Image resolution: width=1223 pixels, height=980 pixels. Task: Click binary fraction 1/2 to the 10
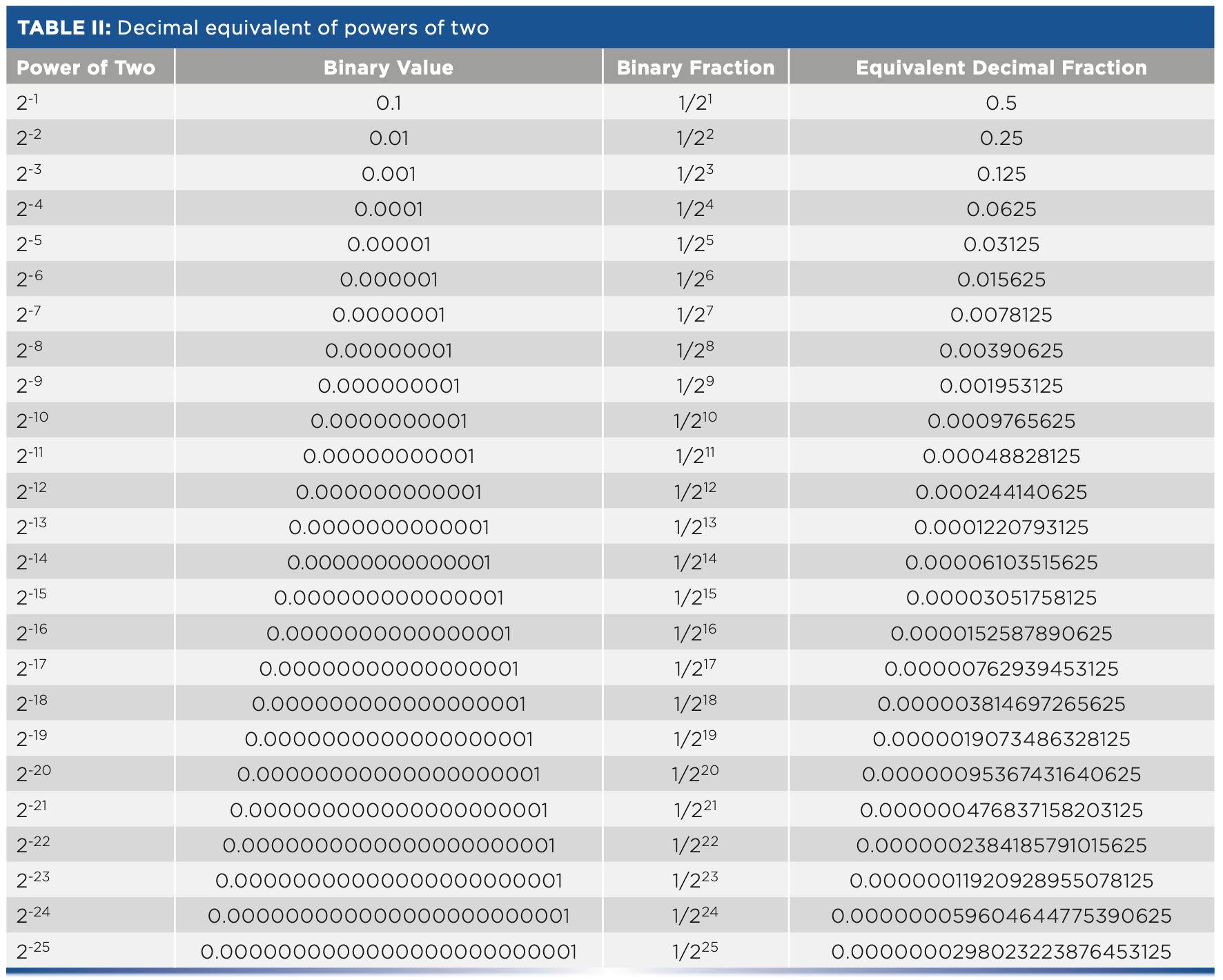(695, 420)
